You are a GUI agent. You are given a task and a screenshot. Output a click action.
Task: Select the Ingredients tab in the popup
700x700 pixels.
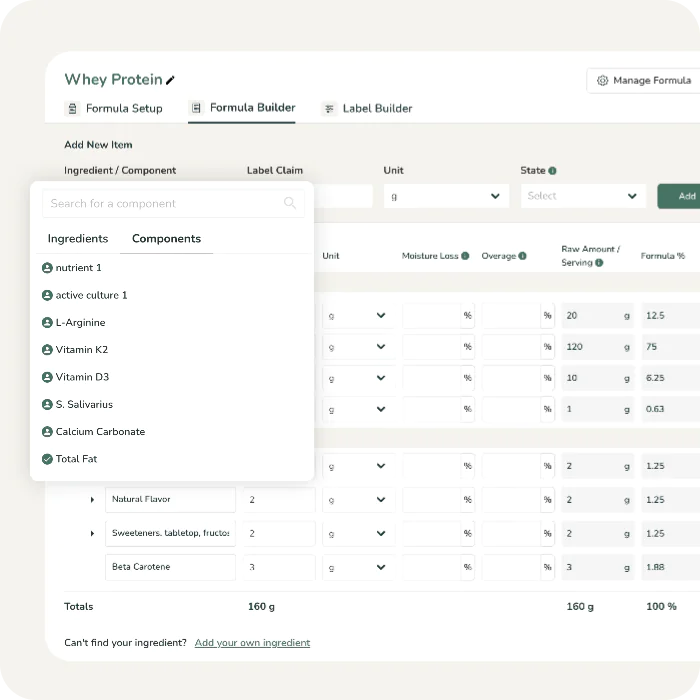tap(78, 239)
